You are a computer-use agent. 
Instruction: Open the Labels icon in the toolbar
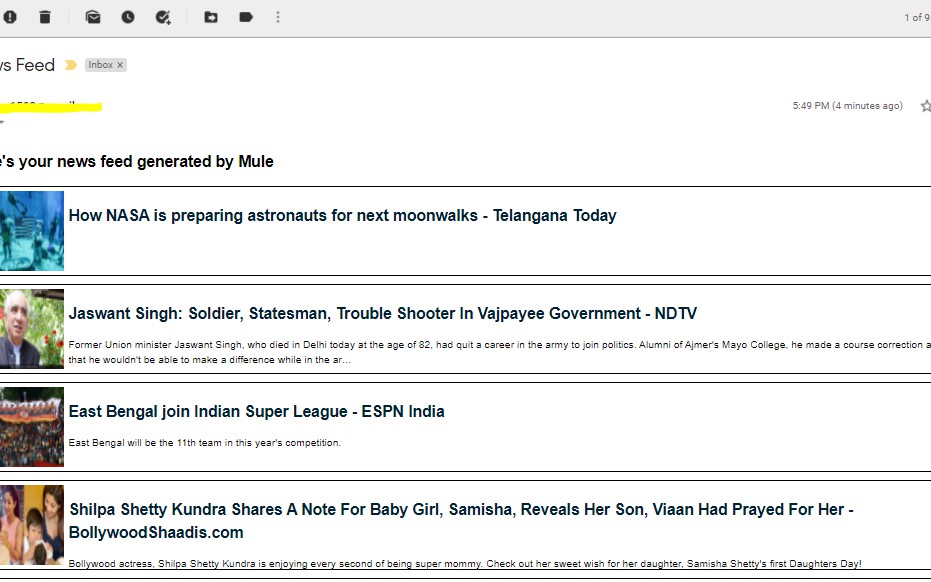point(246,17)
